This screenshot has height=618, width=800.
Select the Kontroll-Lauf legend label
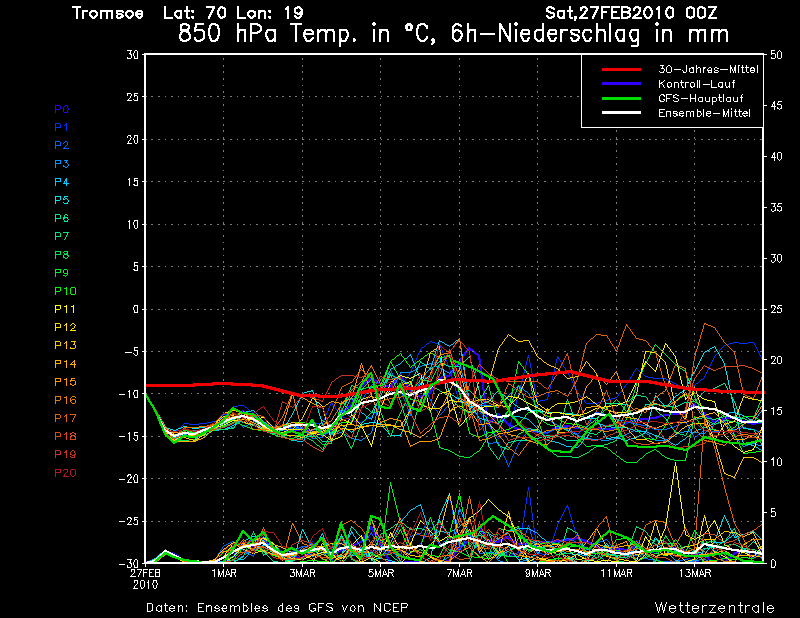click(696, 84)
